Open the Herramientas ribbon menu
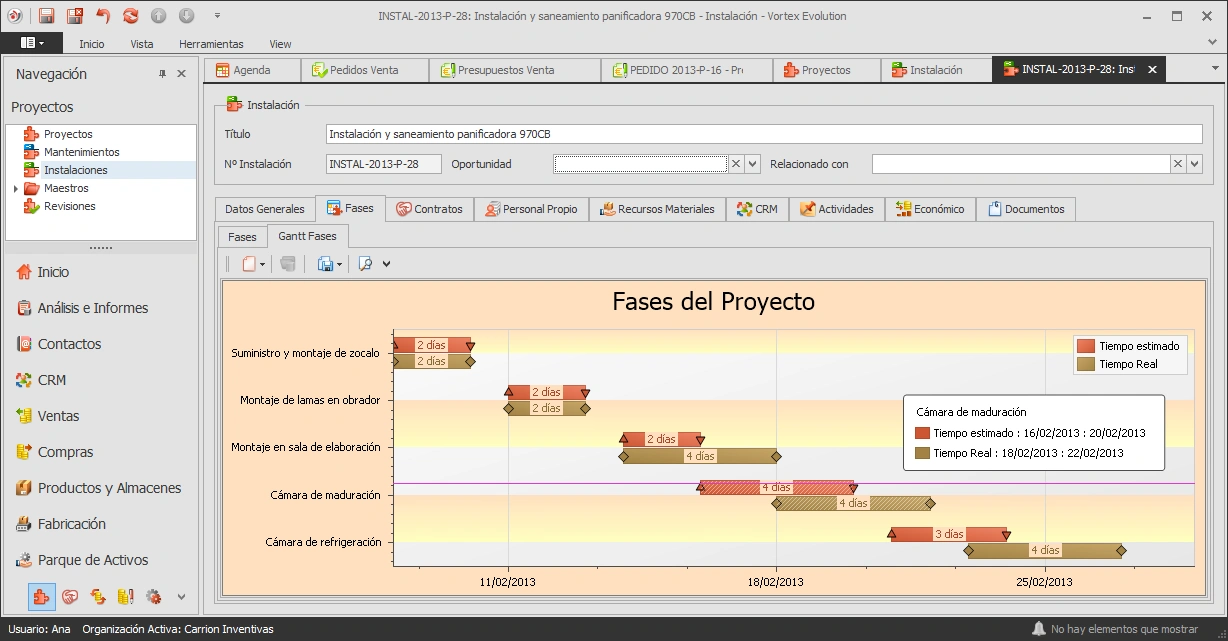1228x641 pixels. [x=211, y=44]
